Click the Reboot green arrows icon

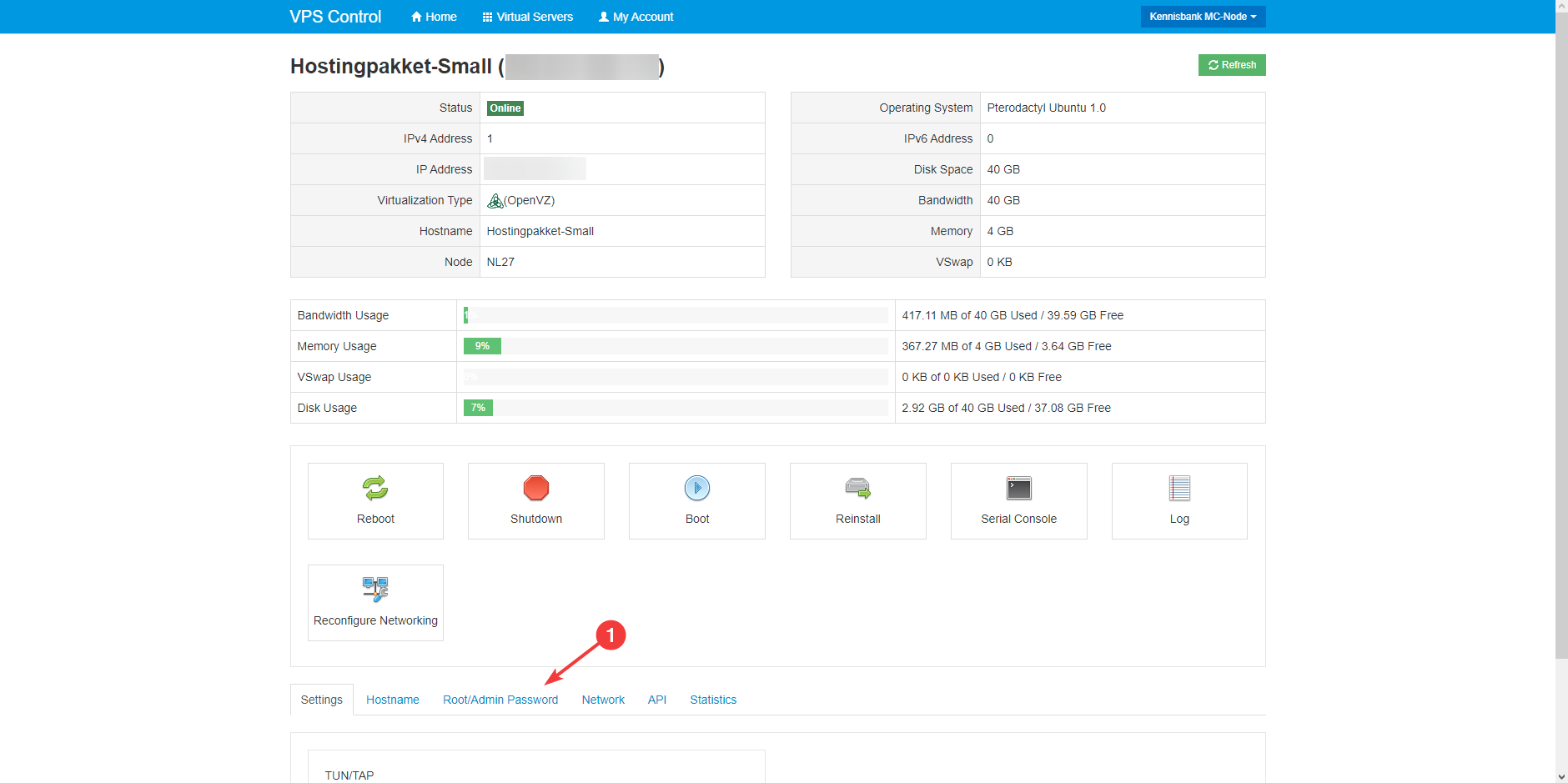pyautogui.click(x=375, y=488)
